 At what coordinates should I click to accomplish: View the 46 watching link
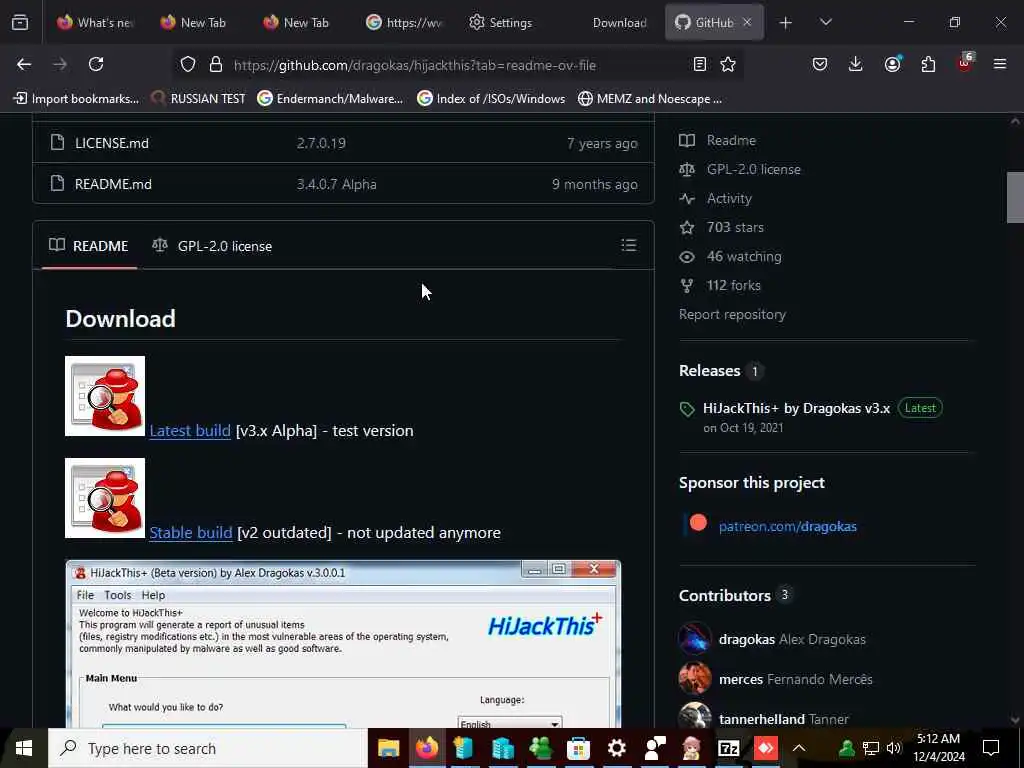point(744,256)
